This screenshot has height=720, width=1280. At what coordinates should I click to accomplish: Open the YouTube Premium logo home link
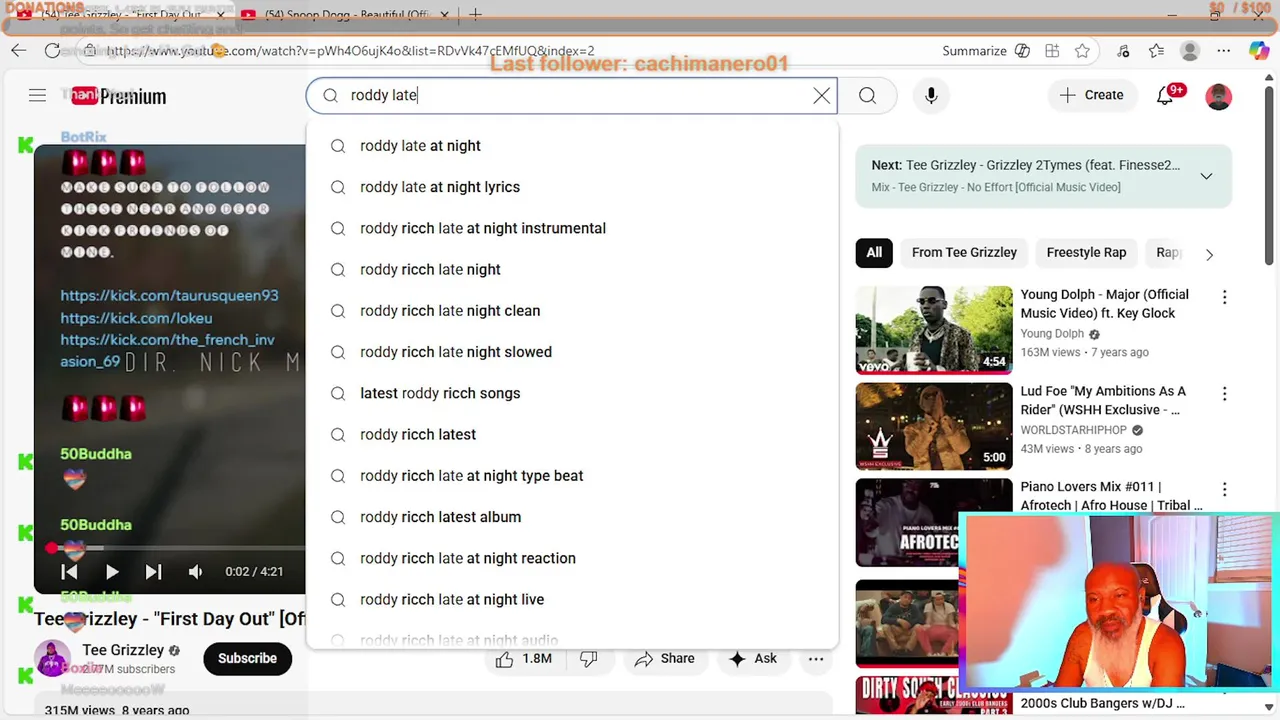pyautogui.click(x=118, y=96)
